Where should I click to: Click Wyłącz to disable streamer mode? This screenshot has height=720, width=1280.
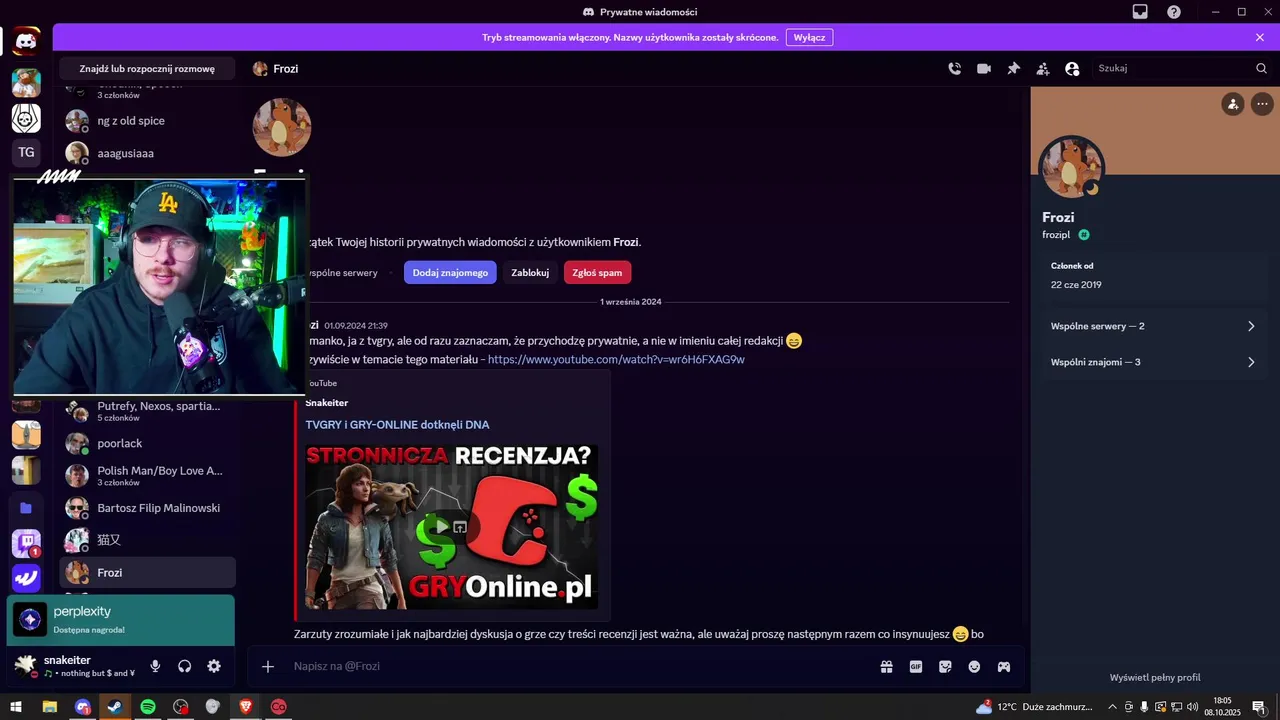click(810, 37)
